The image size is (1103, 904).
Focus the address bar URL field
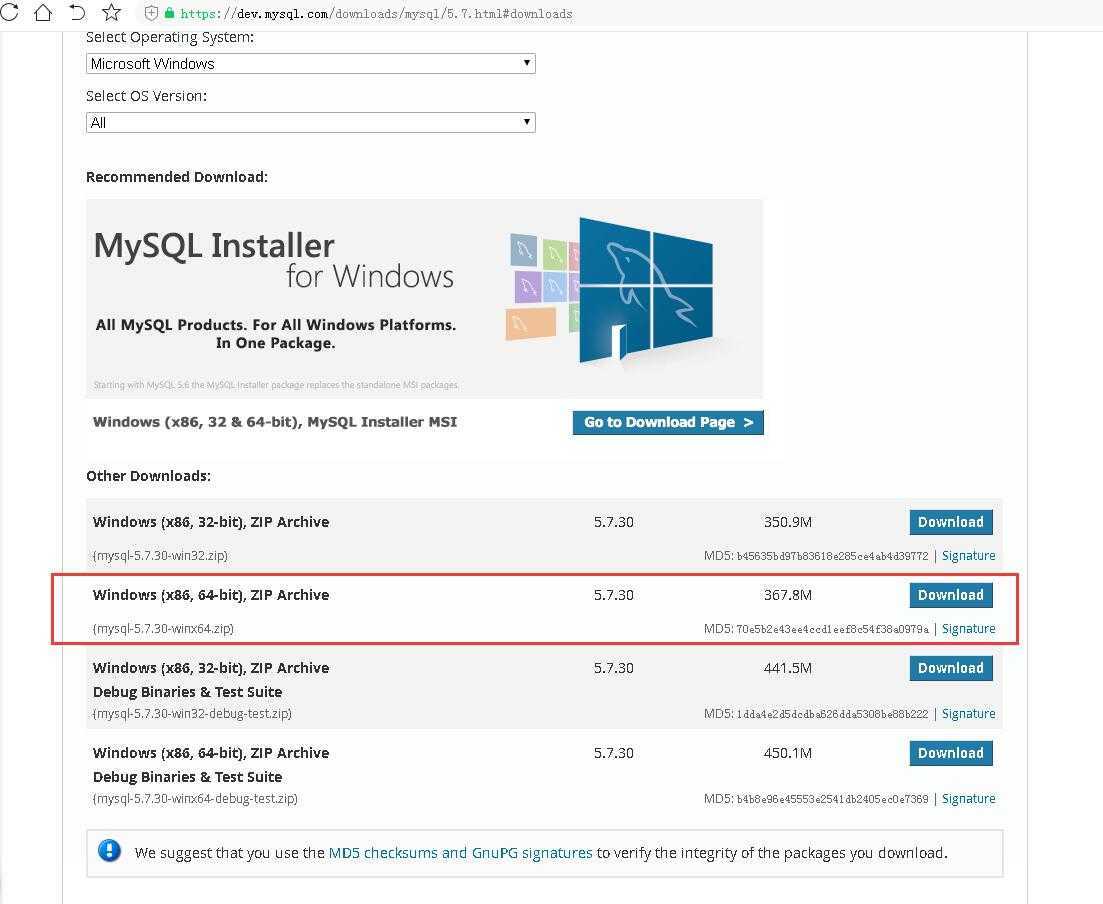pyautogui.click(x=376, y=13)
